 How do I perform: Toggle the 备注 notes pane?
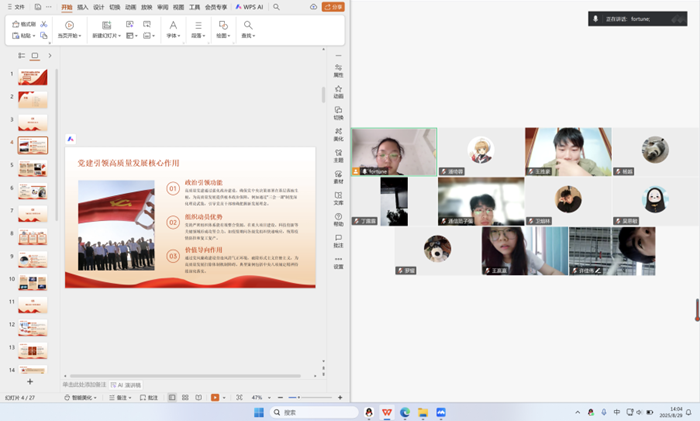coord(123,397)
